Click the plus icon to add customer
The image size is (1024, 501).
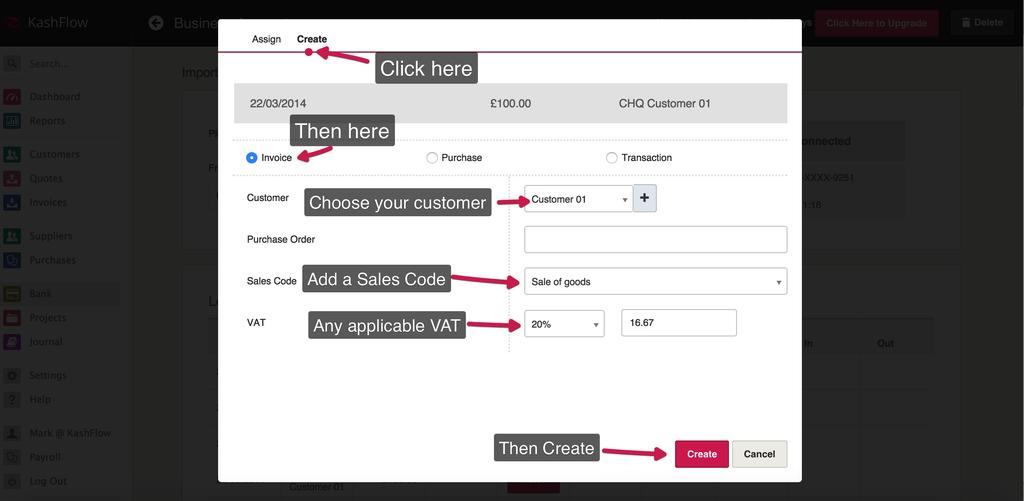(645, 198)
